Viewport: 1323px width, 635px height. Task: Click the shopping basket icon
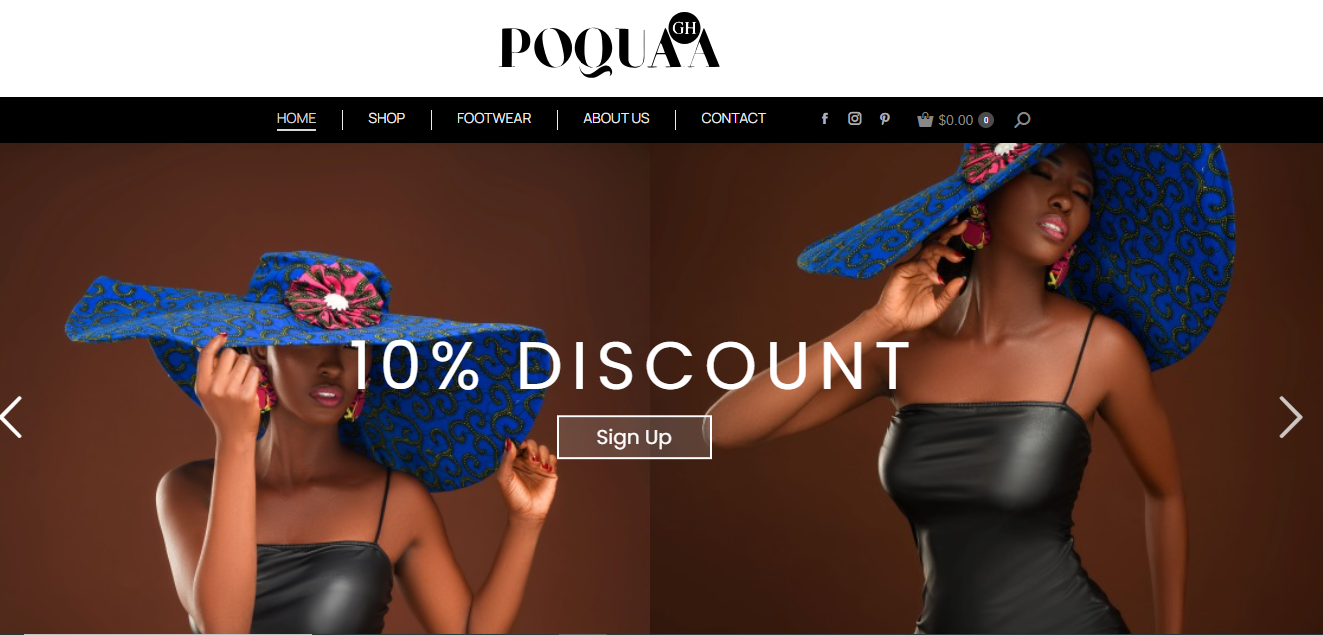925,120
